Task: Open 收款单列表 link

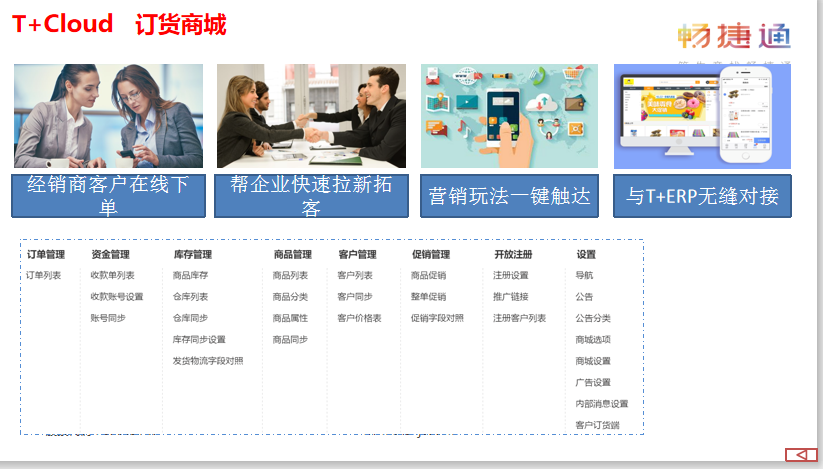Action: (x=112, y=275)
